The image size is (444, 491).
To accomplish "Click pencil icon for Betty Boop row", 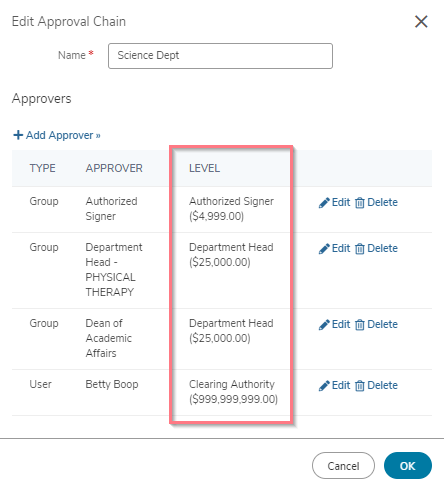I will click(x=324, y=386).
